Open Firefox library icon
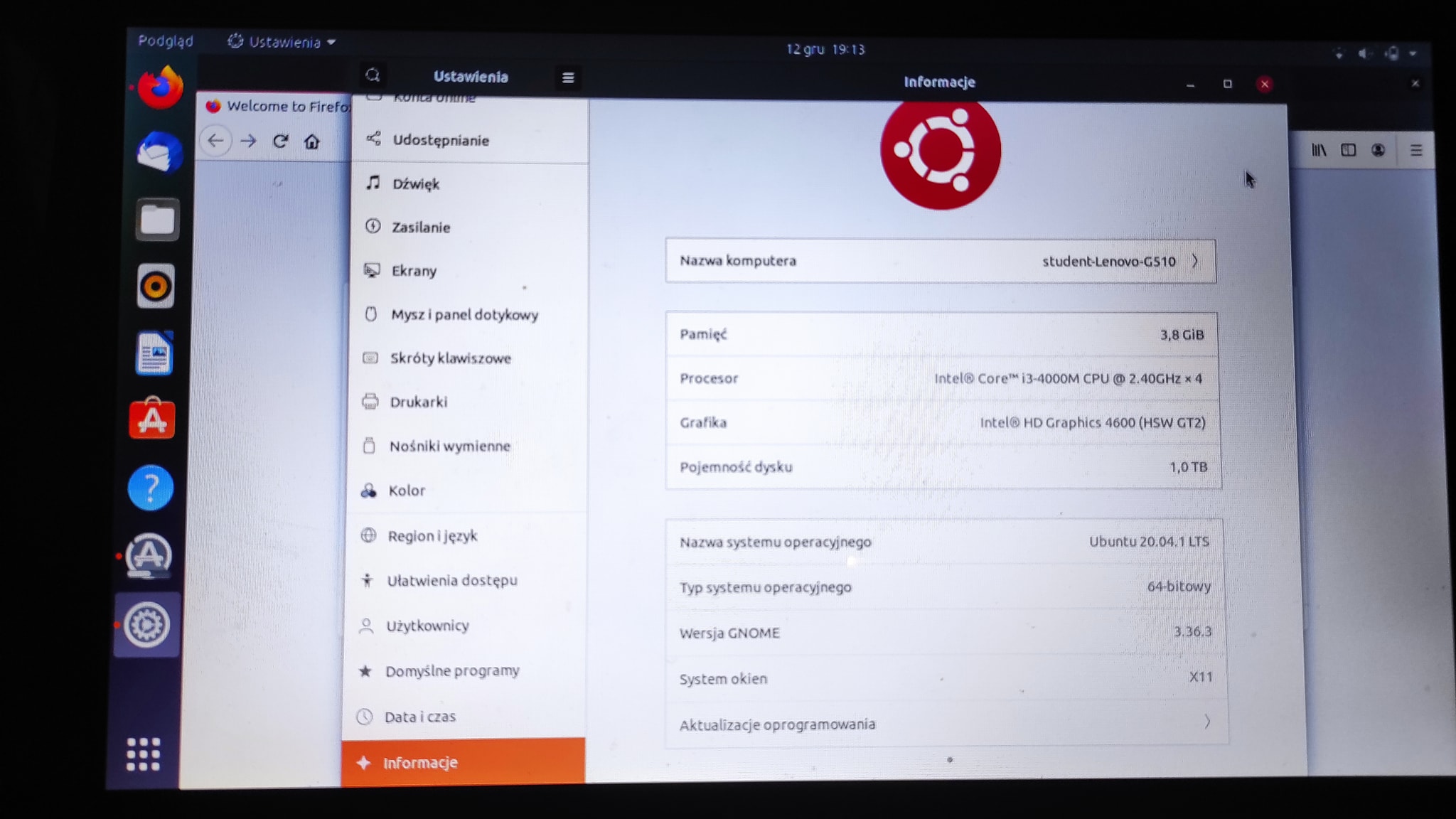The height and width of the screenshot is (819, 1456). click(1319, 150)
